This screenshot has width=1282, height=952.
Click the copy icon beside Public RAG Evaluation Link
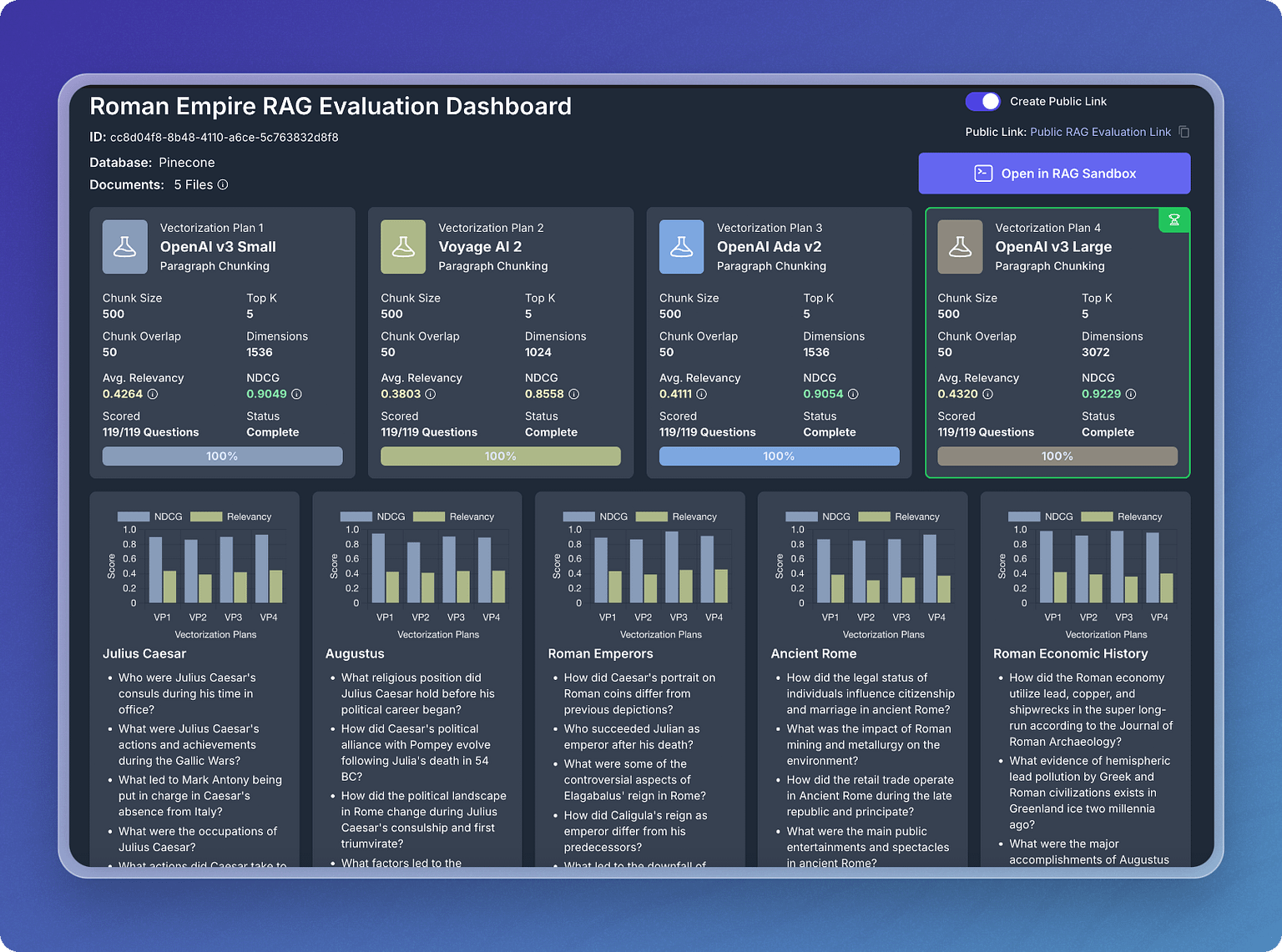coord(1184,132)
